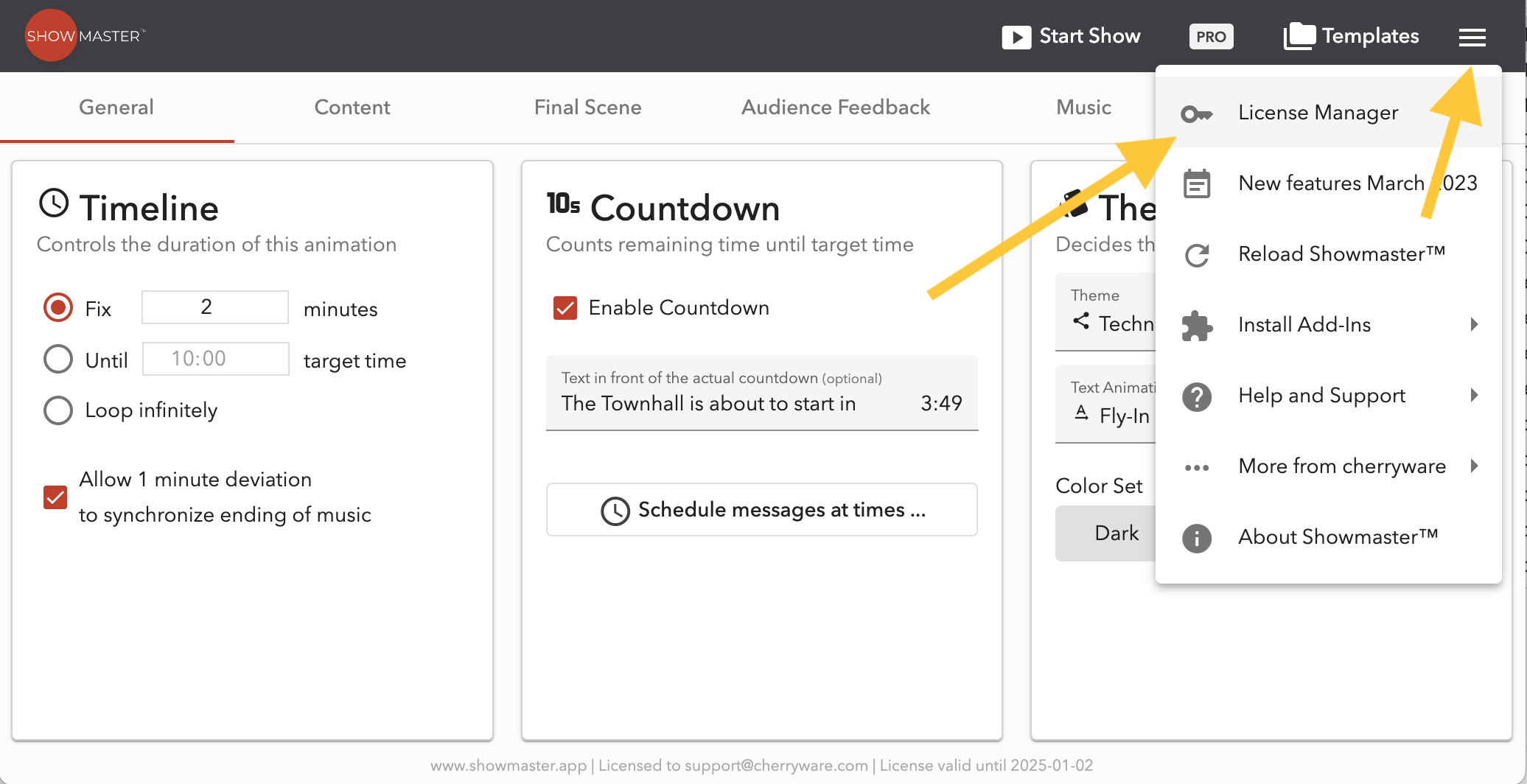
Task: Click the New features calendar icon
Action: 1196,183
